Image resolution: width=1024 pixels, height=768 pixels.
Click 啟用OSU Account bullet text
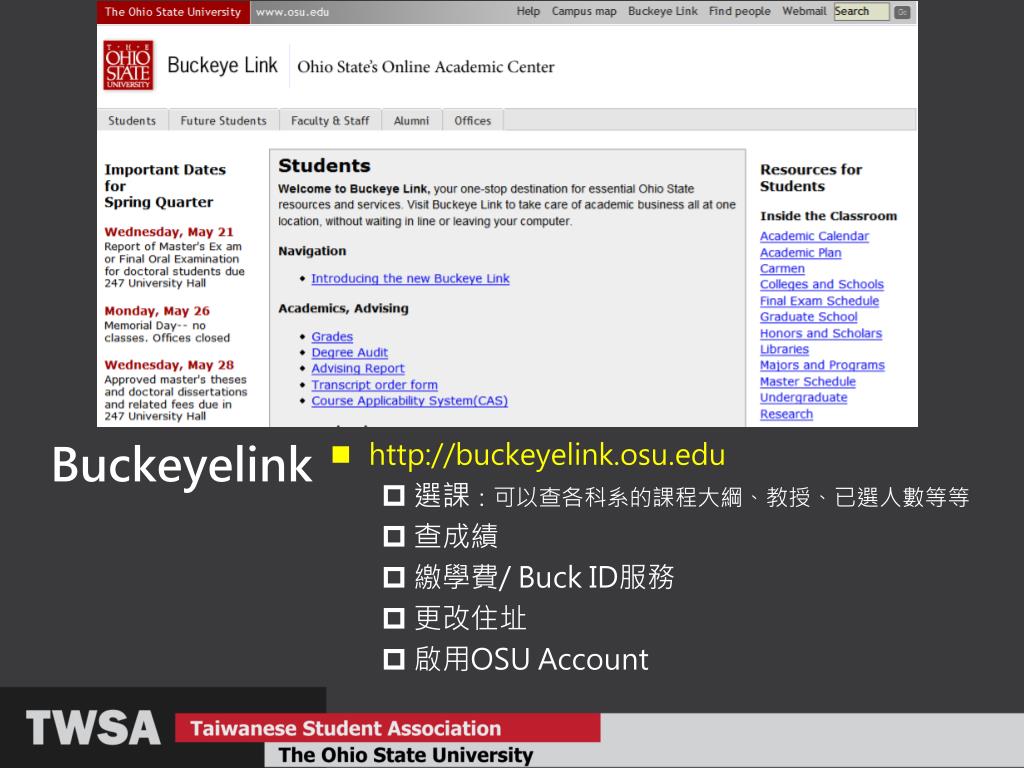pyautogui.click(x=532, y=659)
